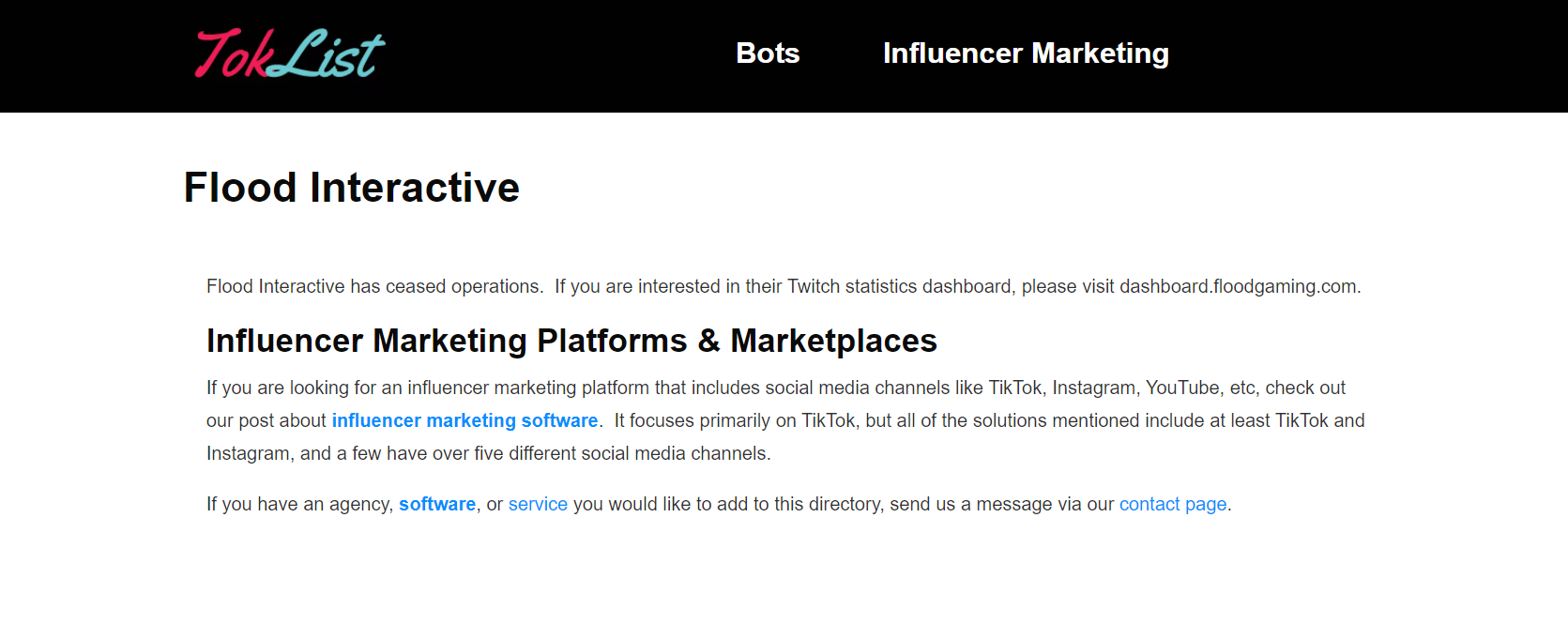Click the 'Instagram, and a few have over five' line
Image resolution: width=1568 pixels, height=624 pixels.
(488, 453)
